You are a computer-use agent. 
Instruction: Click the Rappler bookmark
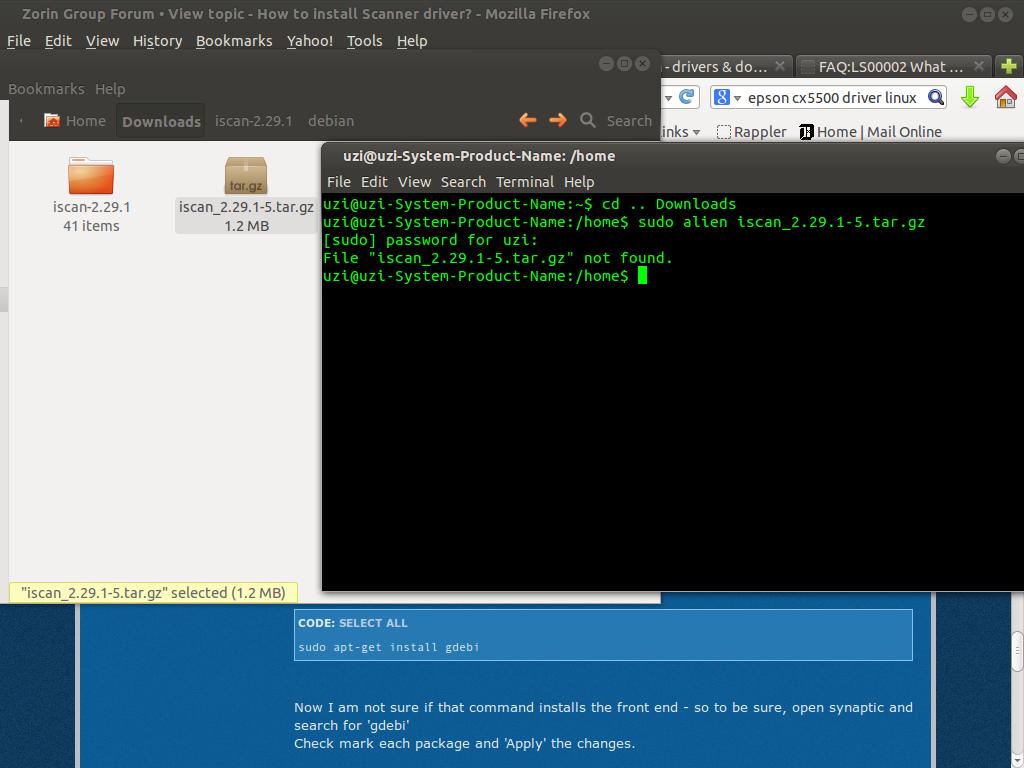[752, 132]
